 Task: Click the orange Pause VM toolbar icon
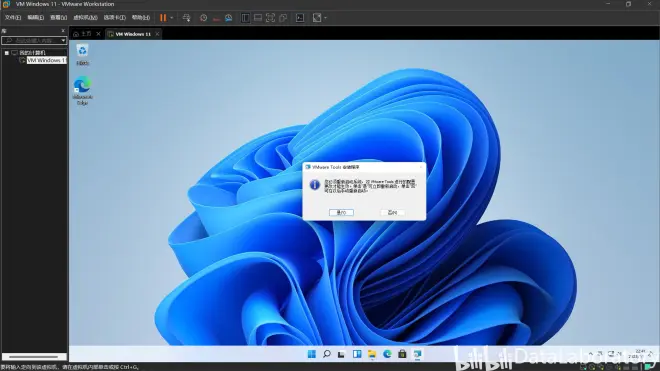click(x=163, y=18)
